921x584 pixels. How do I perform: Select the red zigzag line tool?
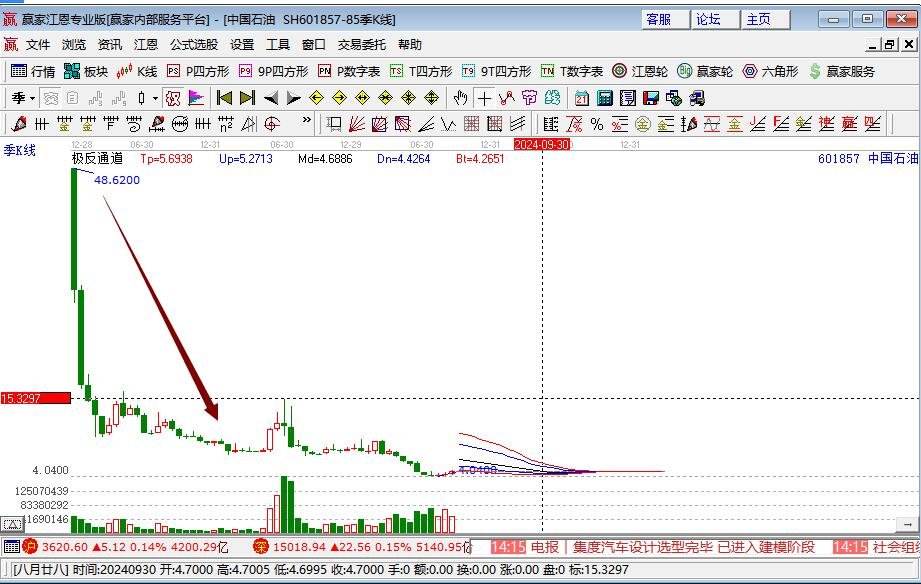point(506,98)
